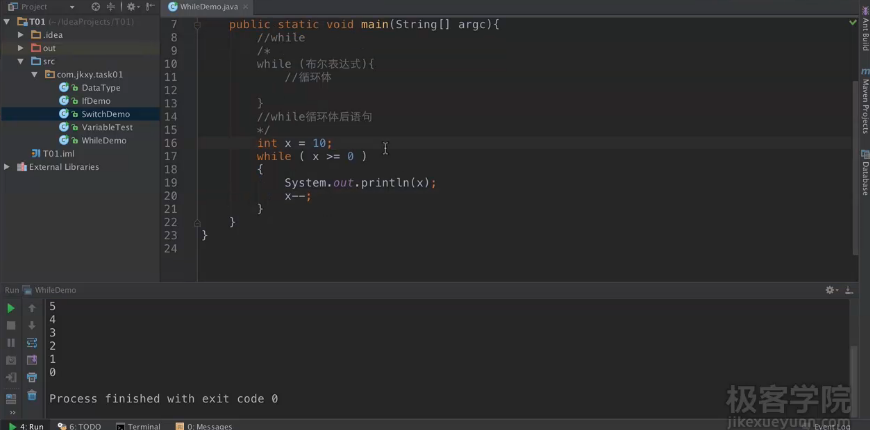Click the Pause output icon in Run panel
The image size is (870, 430).
click(x=11, y=343)
